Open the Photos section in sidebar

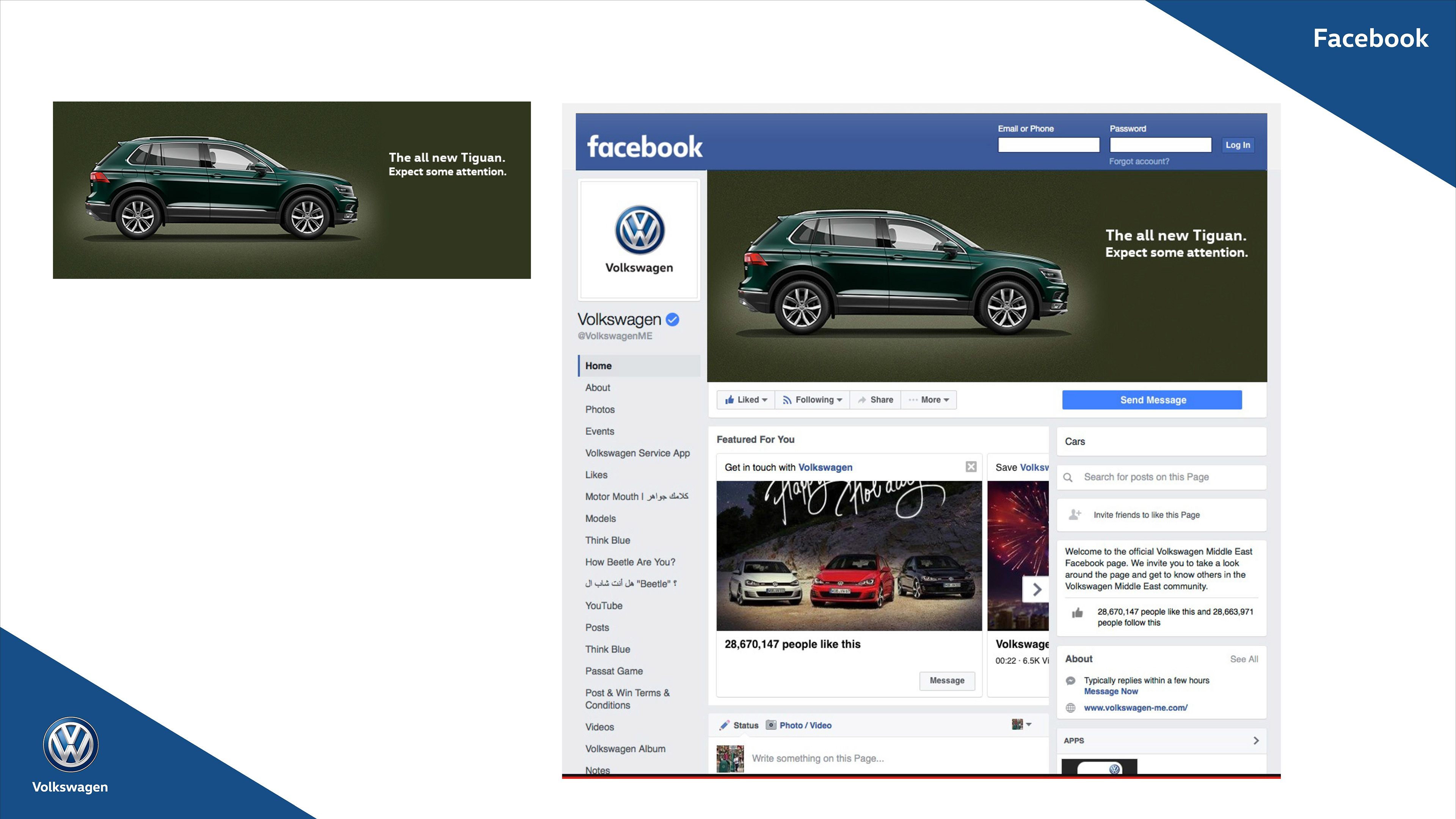(x=600, y=410)
